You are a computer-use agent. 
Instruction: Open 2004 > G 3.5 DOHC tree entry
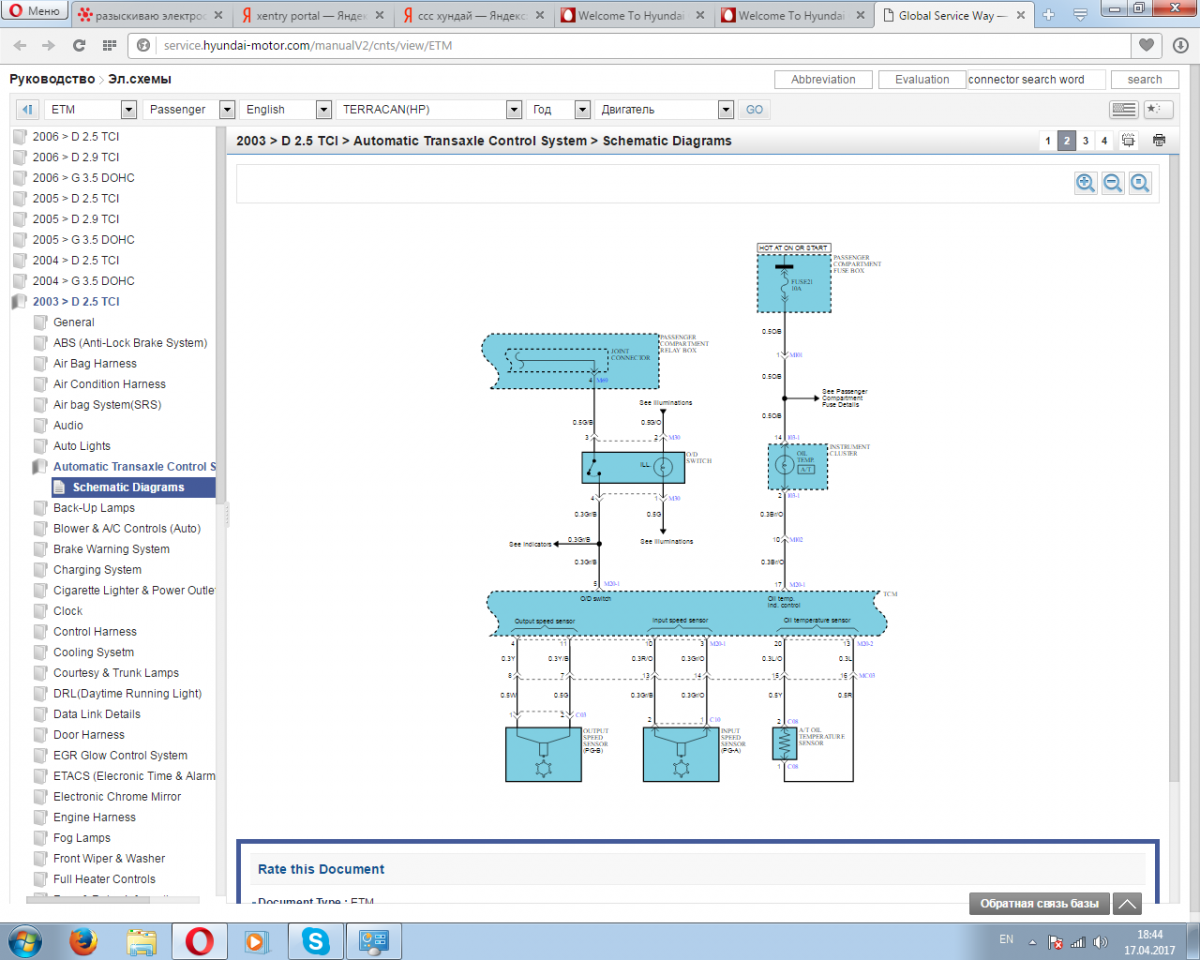83,281
